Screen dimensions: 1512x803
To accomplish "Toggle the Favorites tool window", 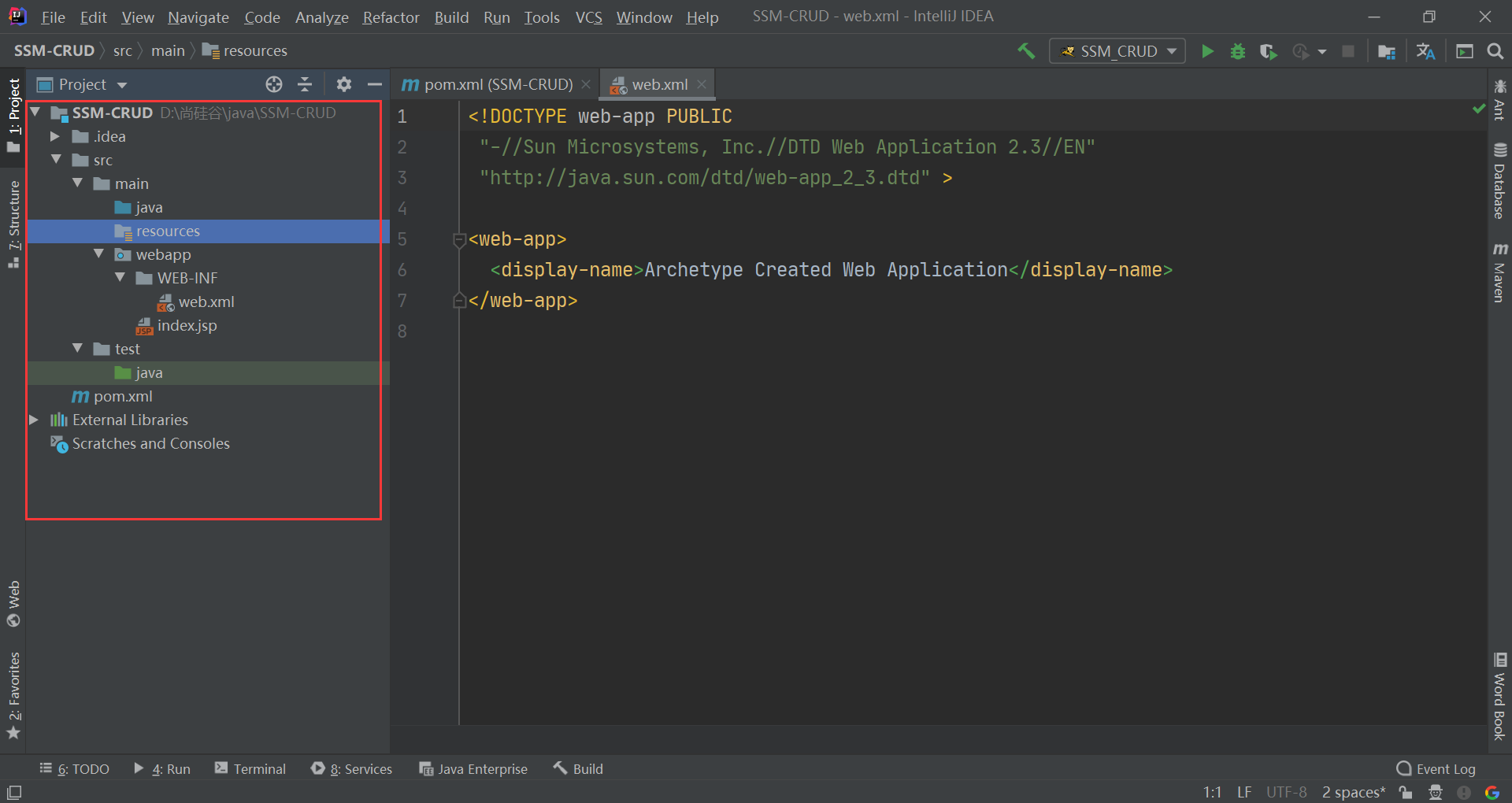I will pyautogui.click(x=13, y=696).
